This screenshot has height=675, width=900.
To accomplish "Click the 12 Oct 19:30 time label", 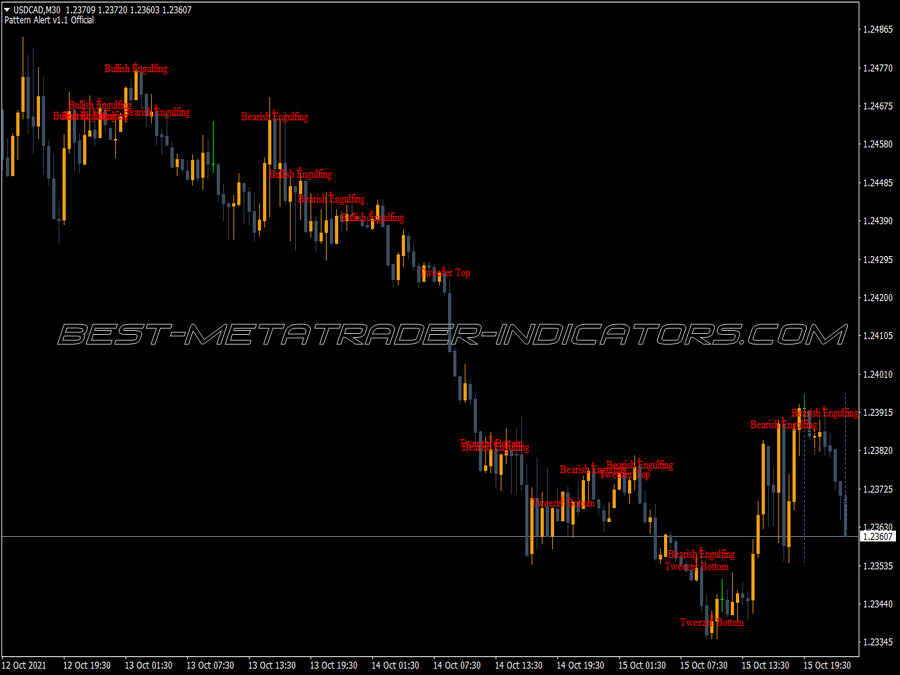I will 87,665.
